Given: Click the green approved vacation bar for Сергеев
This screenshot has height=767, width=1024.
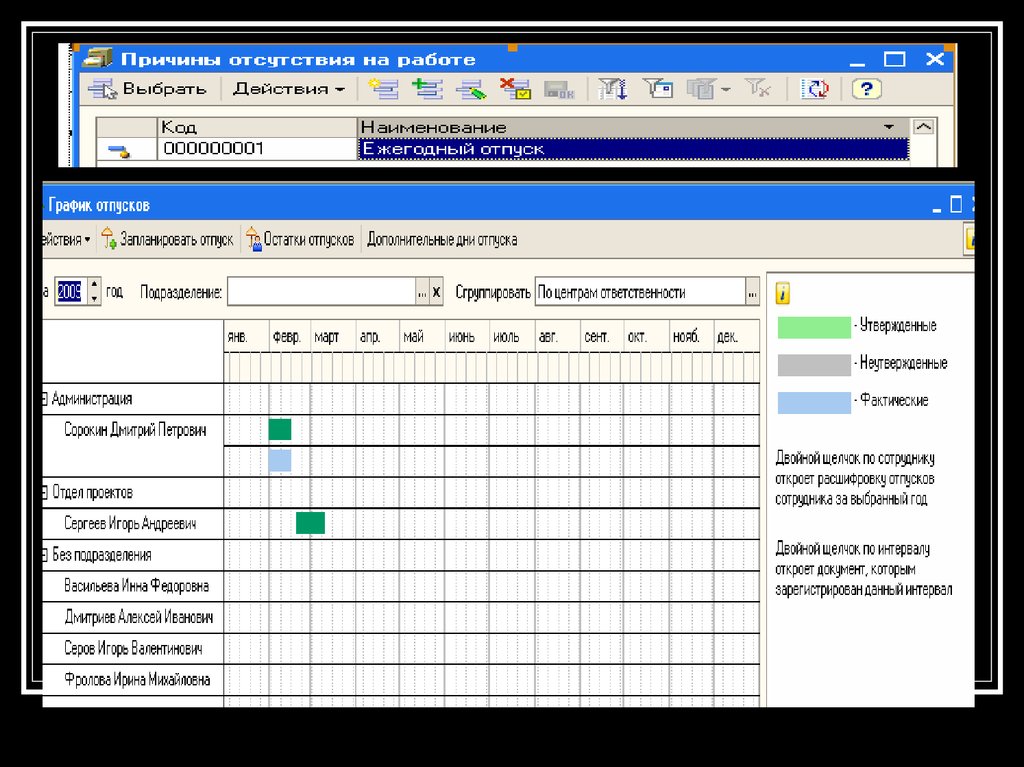Looking at the screenshot, I should click(310, 523).
